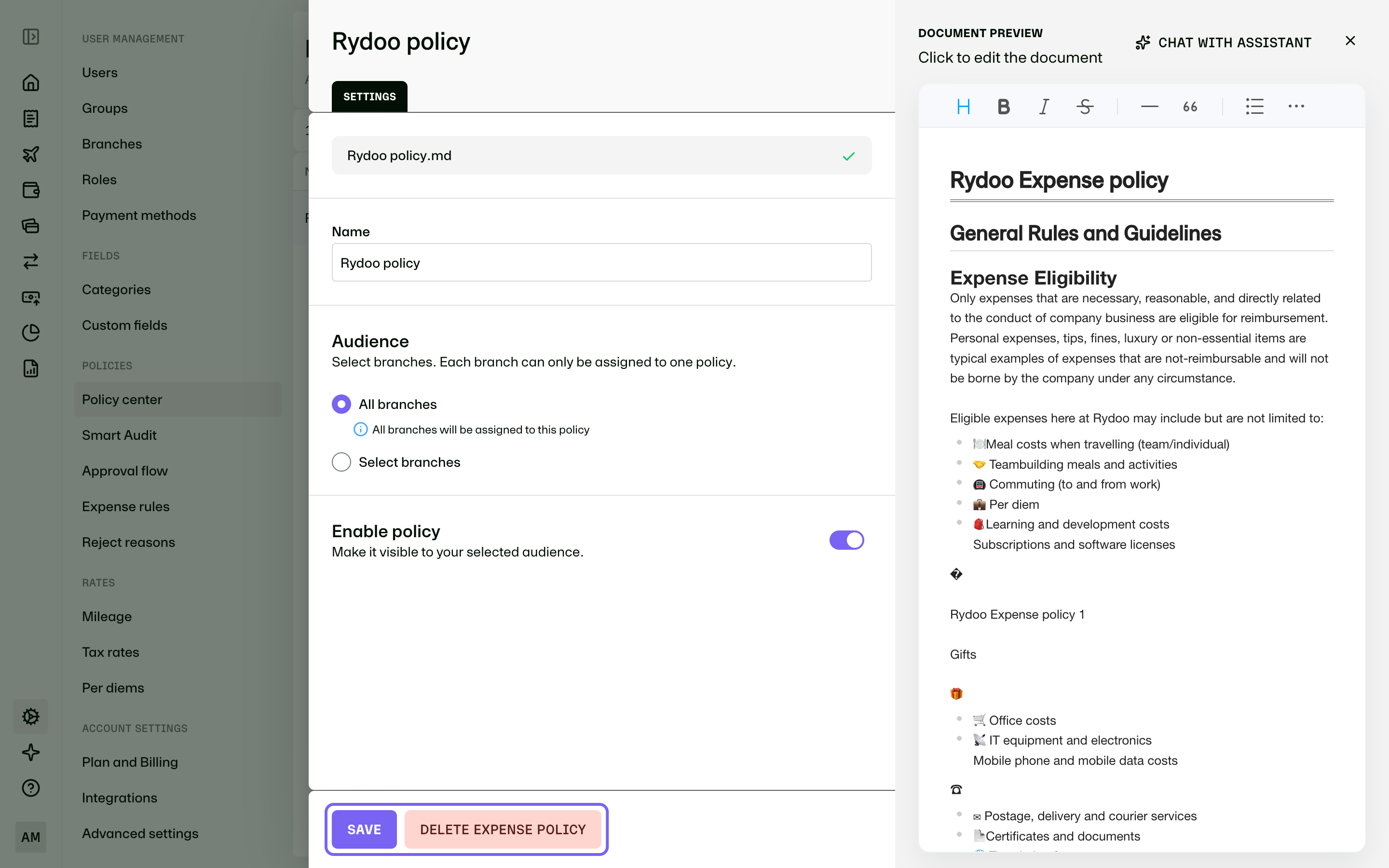Insert a blockquote
The image size is (1389, 868).
pyautogui.click(x=1190, y=107)
